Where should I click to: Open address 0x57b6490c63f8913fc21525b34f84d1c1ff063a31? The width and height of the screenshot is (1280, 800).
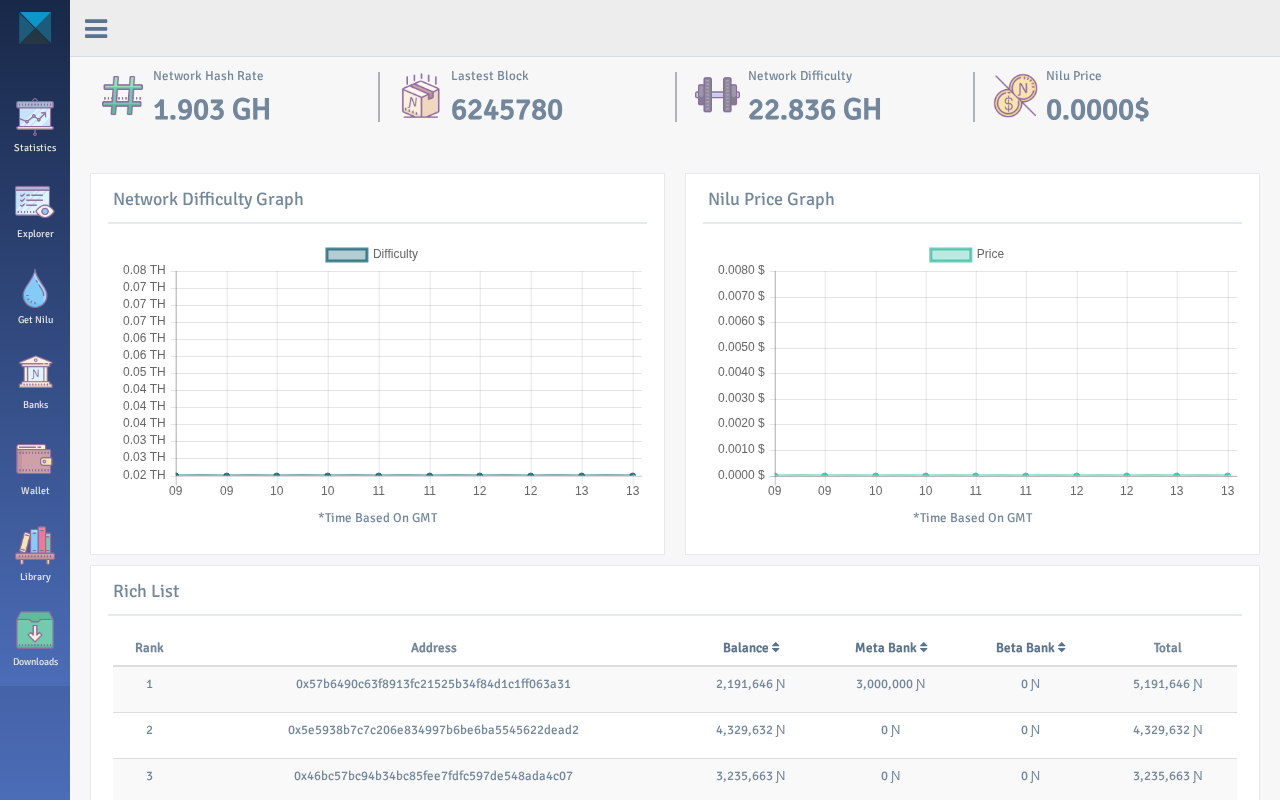click(x=433, y=684)
